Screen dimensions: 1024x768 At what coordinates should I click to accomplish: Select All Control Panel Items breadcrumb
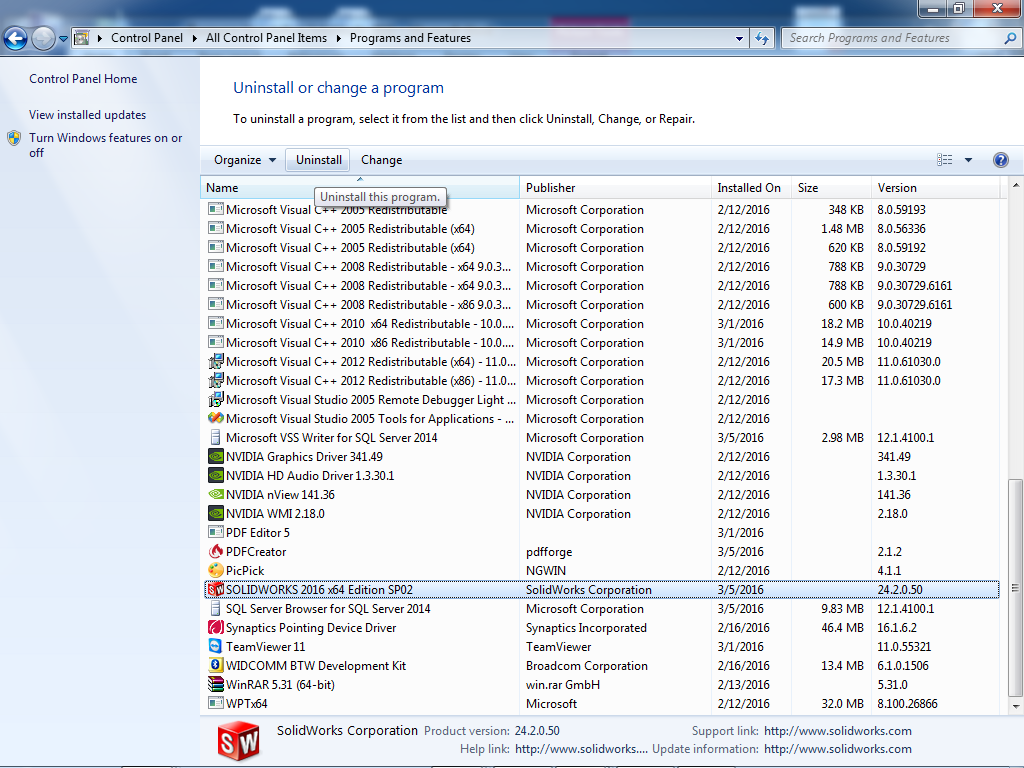coord(266,38)
